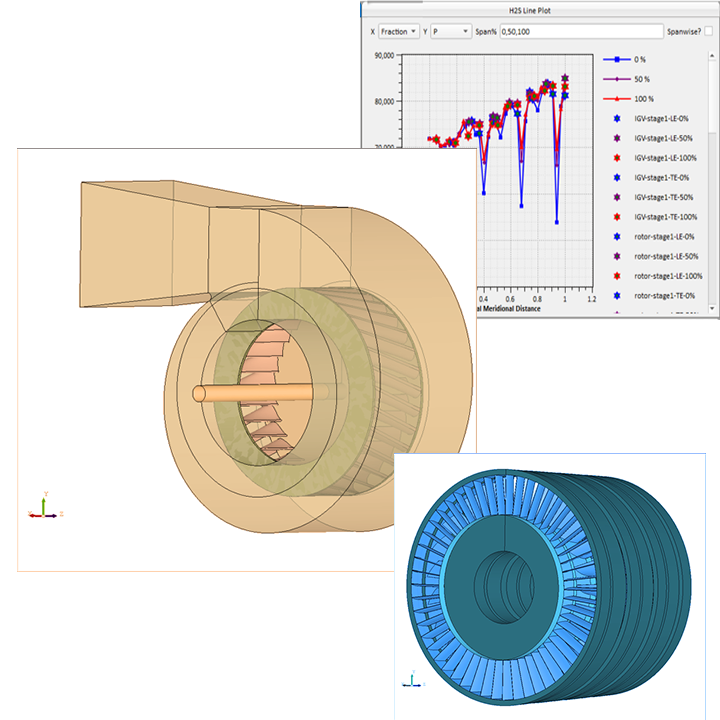
Task: Open the X axis "Fraction" dropdown
Action: [398, 32]
